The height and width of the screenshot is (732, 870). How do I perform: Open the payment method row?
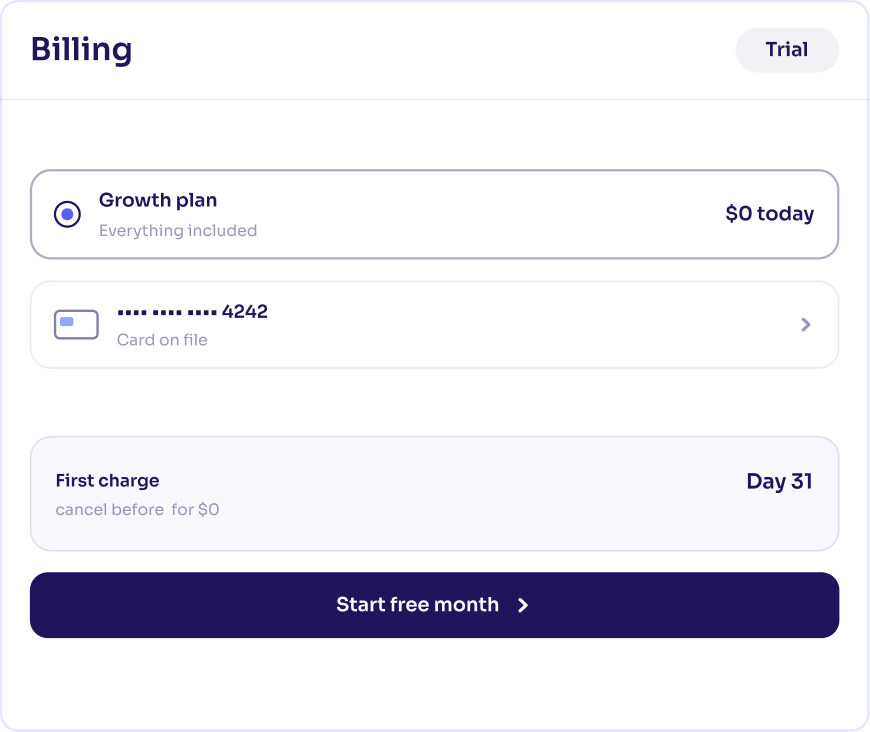(x=434, y=325)
